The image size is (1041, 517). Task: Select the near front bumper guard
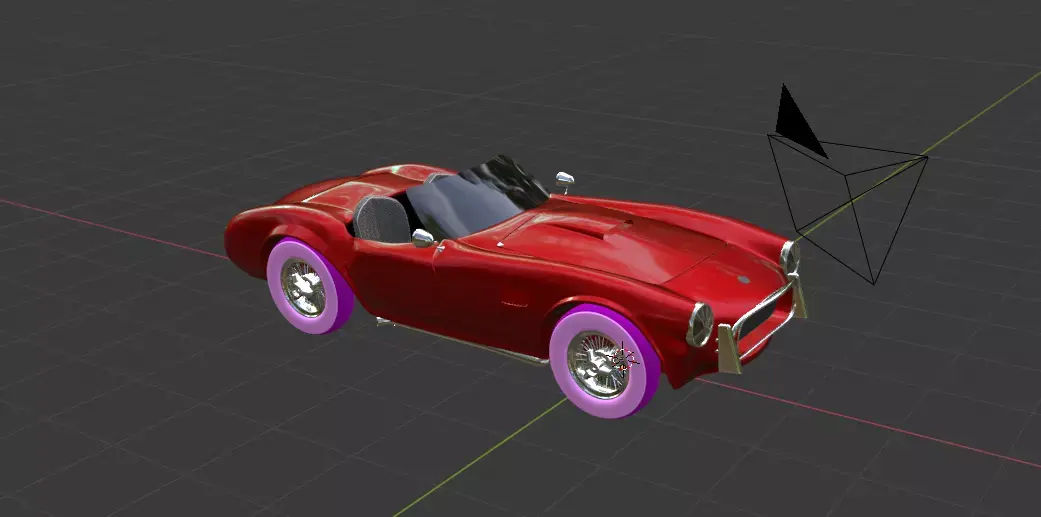728,349
